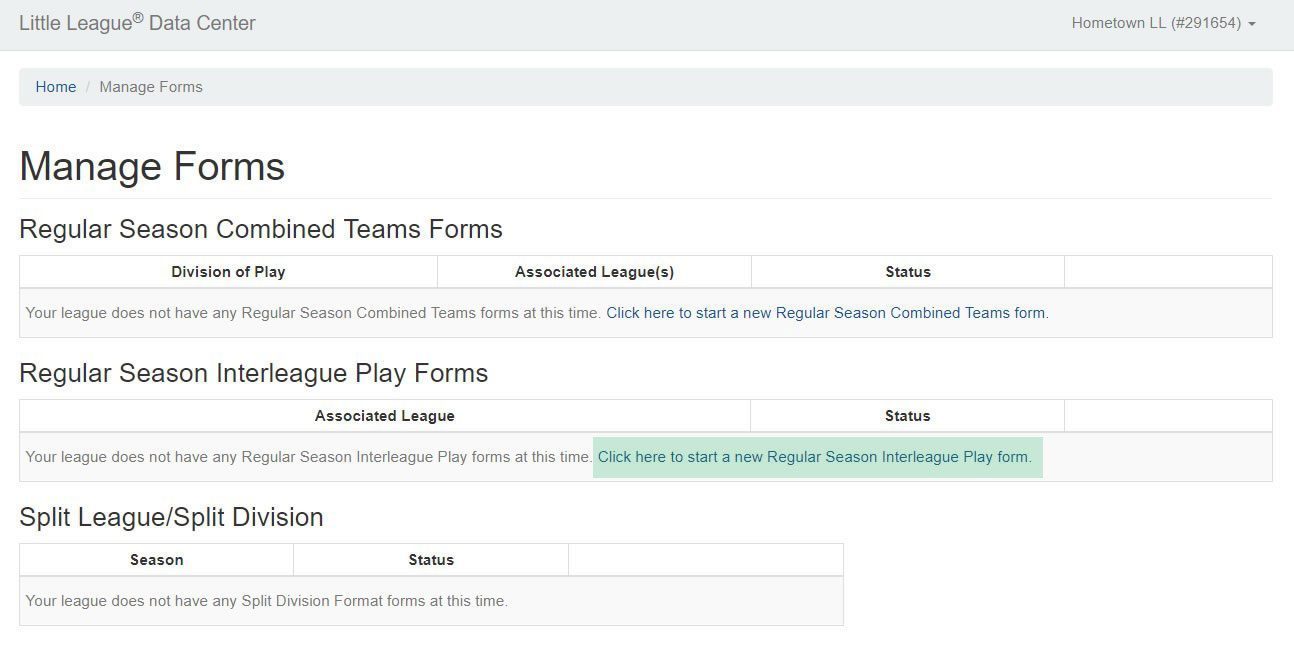1294x652 pixels.
Task: Select the Regular Season Interleague Play Forms heading
Action: click(x=254, y=373)
